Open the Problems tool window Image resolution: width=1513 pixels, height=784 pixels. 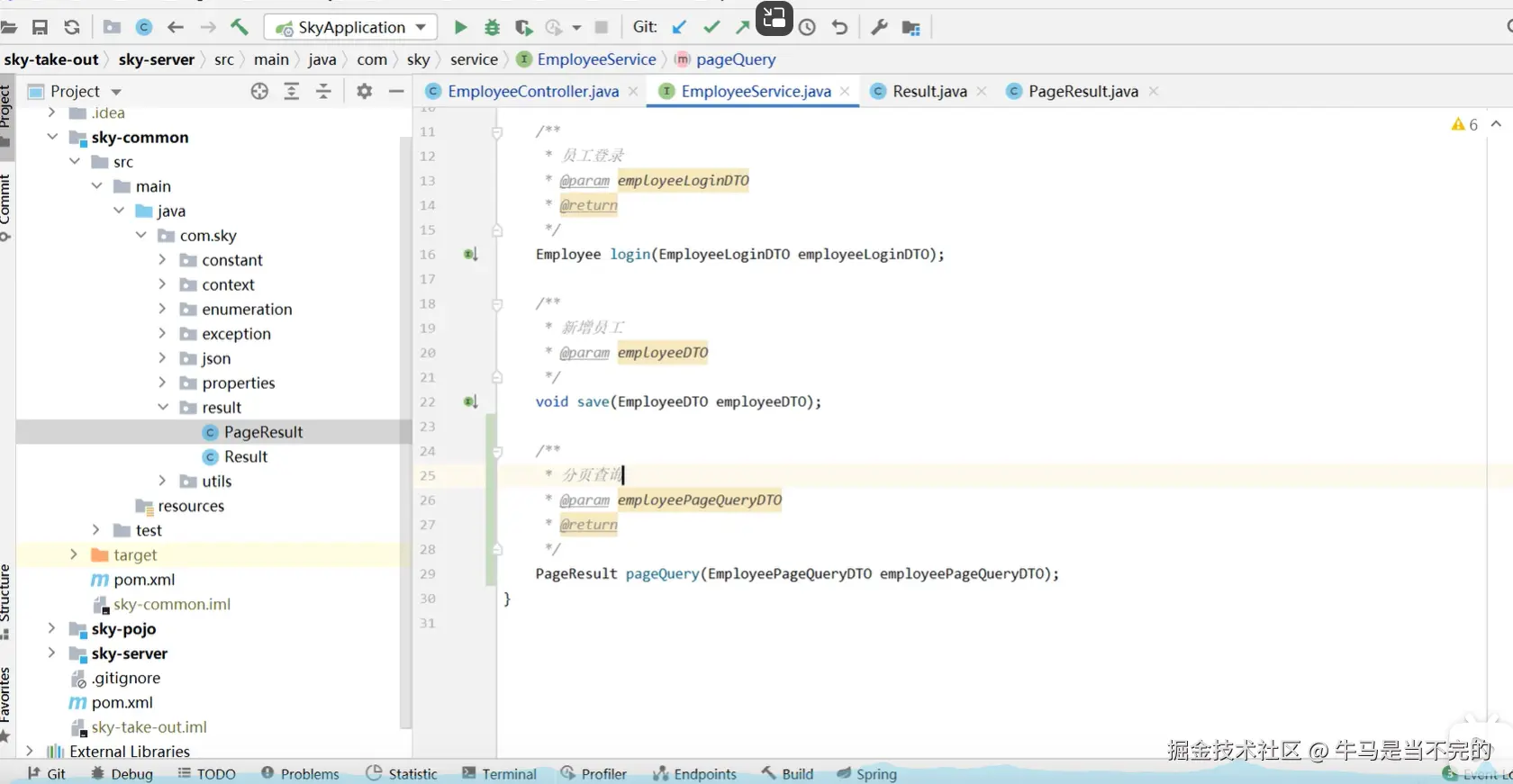[300, 773]
